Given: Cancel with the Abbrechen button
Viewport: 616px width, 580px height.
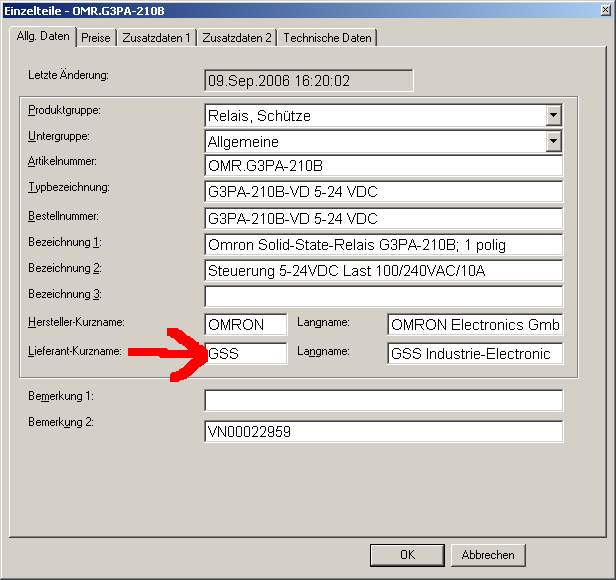Looking at the screenshot, I should [x=488, y=555].
